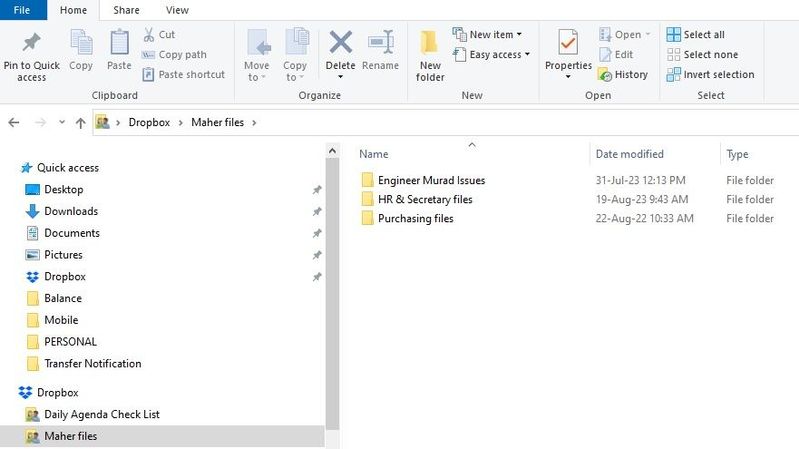This screenshot has width=799, height=449.
Task: Click Select all in the ribbon
Action: pyautogui.click(x=695, y=34)
